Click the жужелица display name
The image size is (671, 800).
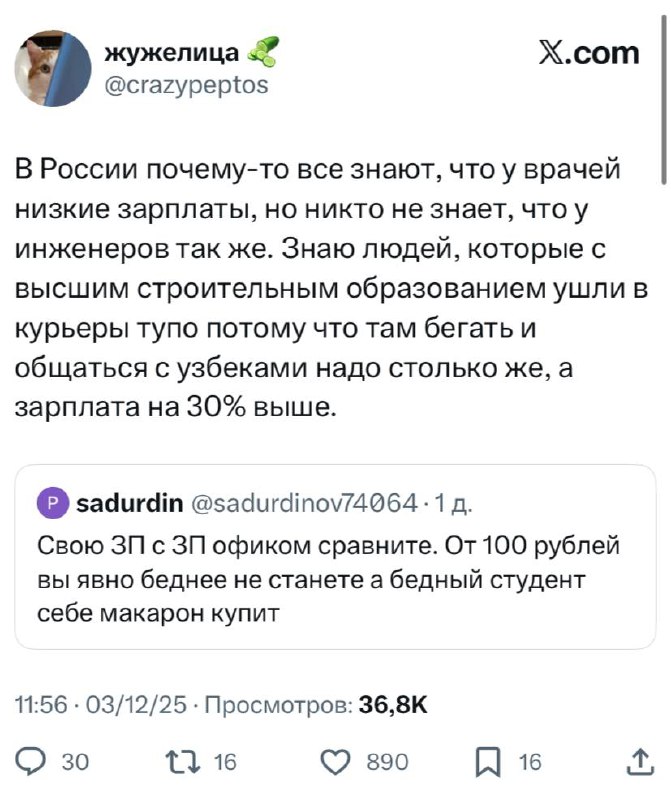pos(170,52)
